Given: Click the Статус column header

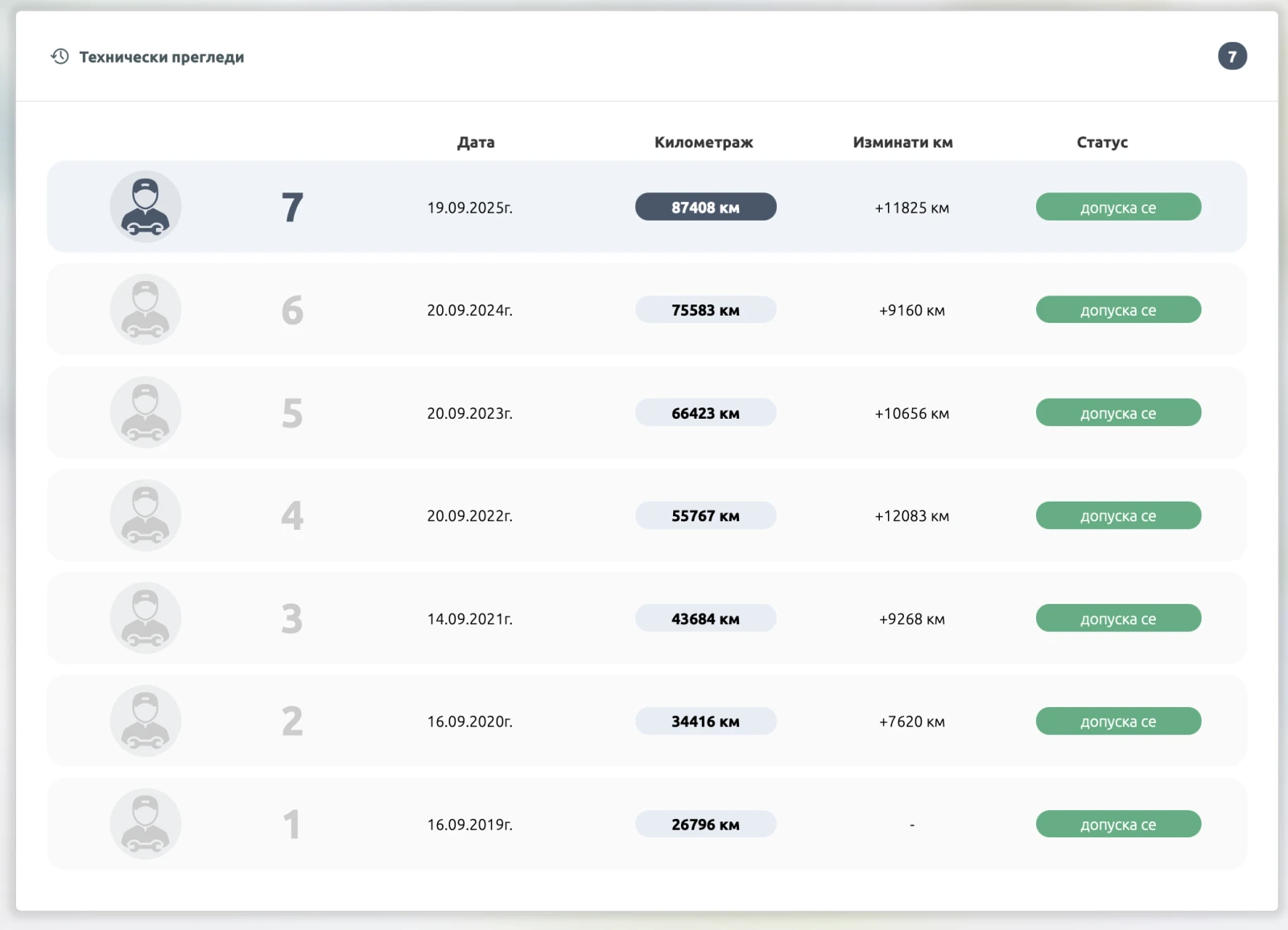Looking at the screenshot, I should 1102,143.
